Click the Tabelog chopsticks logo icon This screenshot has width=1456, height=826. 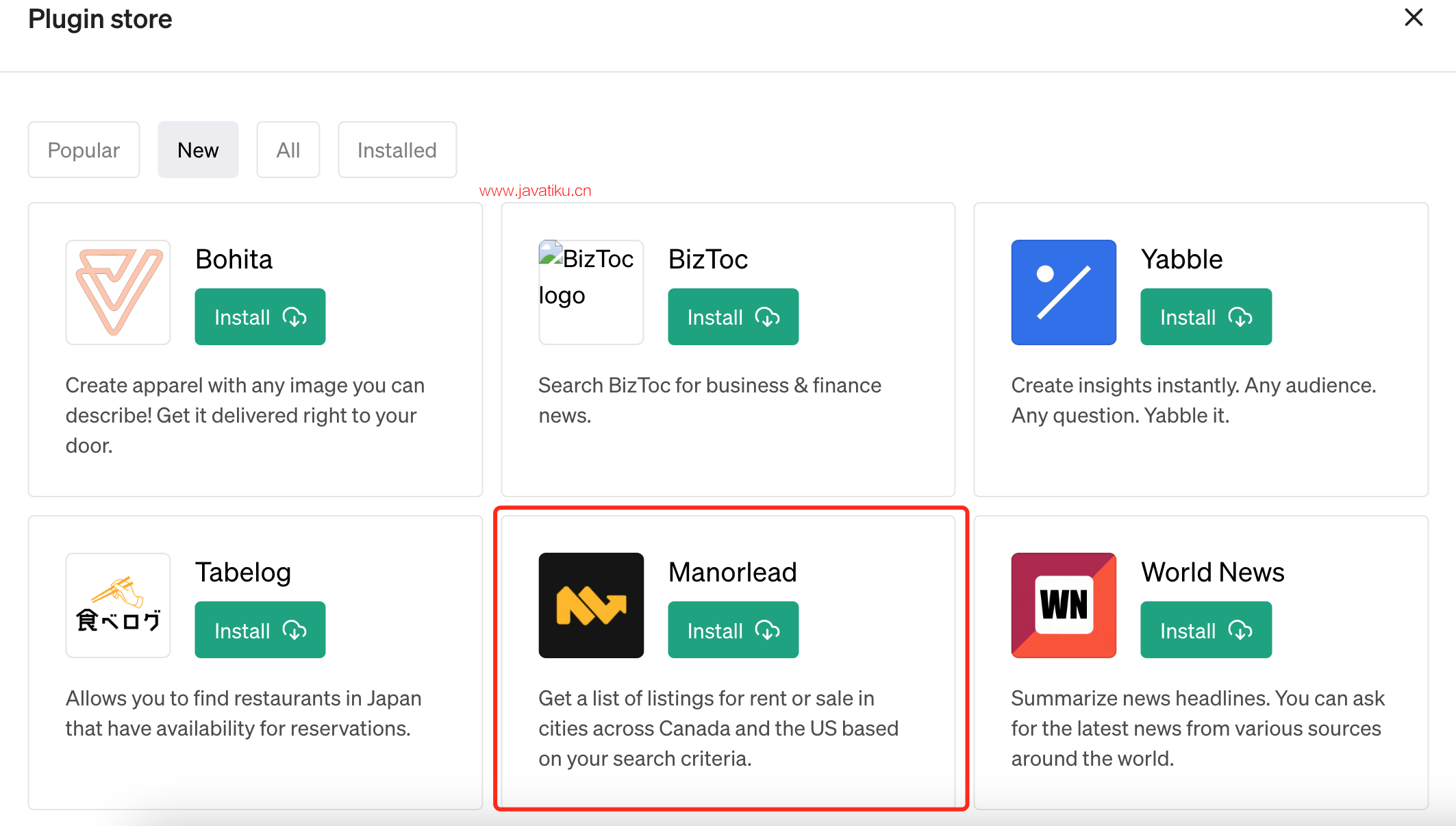pos(118,605)
